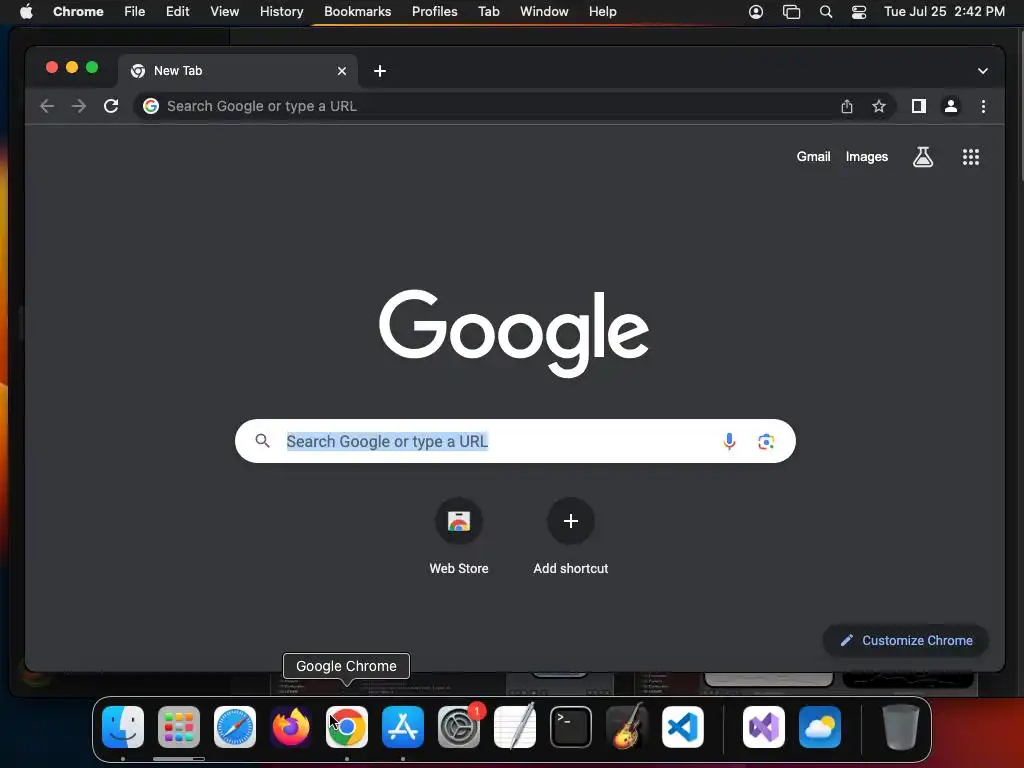This screenshot has height=768, width=1024.
Task: Open the Window menu
Action: (x=544, y=12)
